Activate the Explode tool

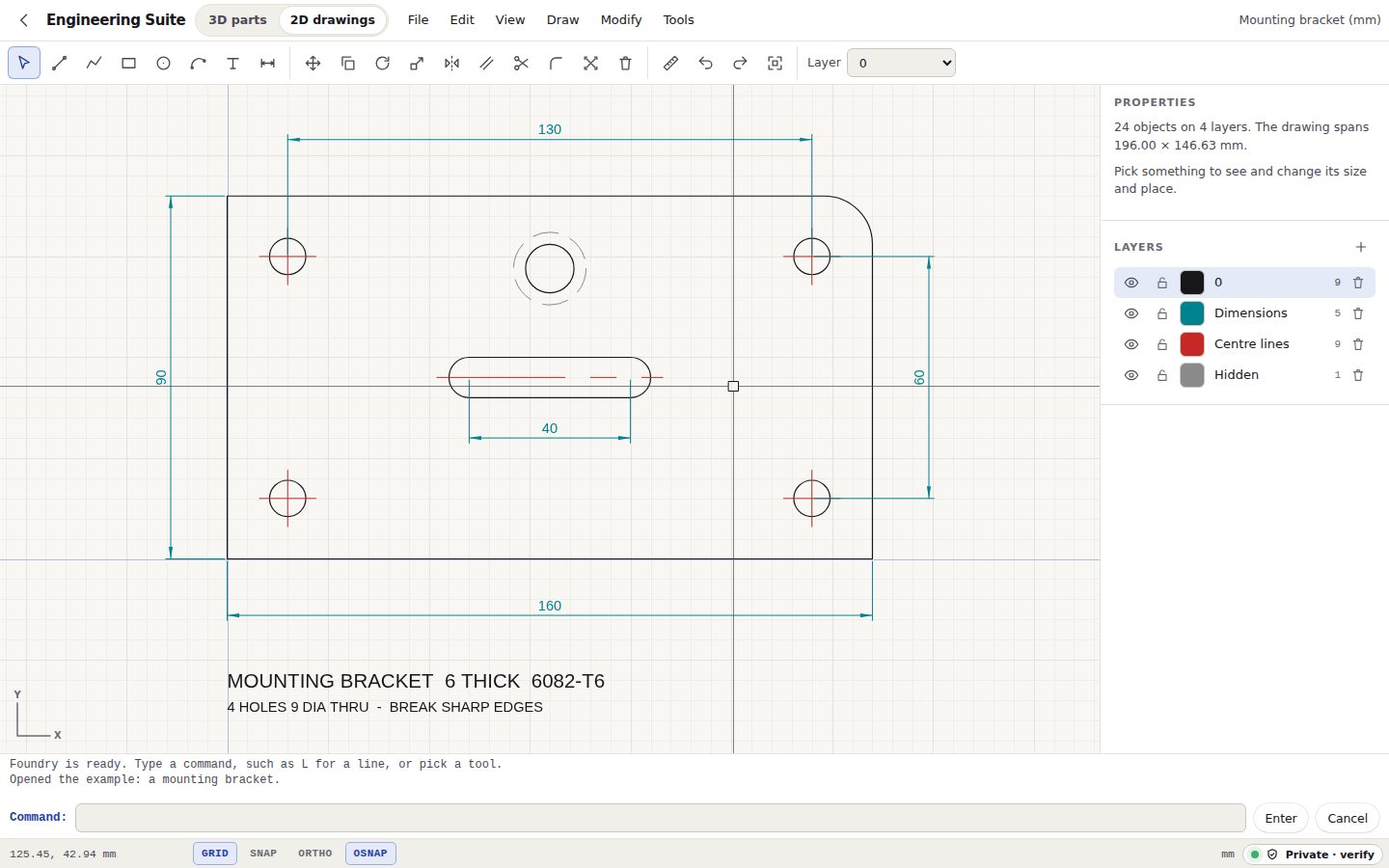click(x=590, y=63)
